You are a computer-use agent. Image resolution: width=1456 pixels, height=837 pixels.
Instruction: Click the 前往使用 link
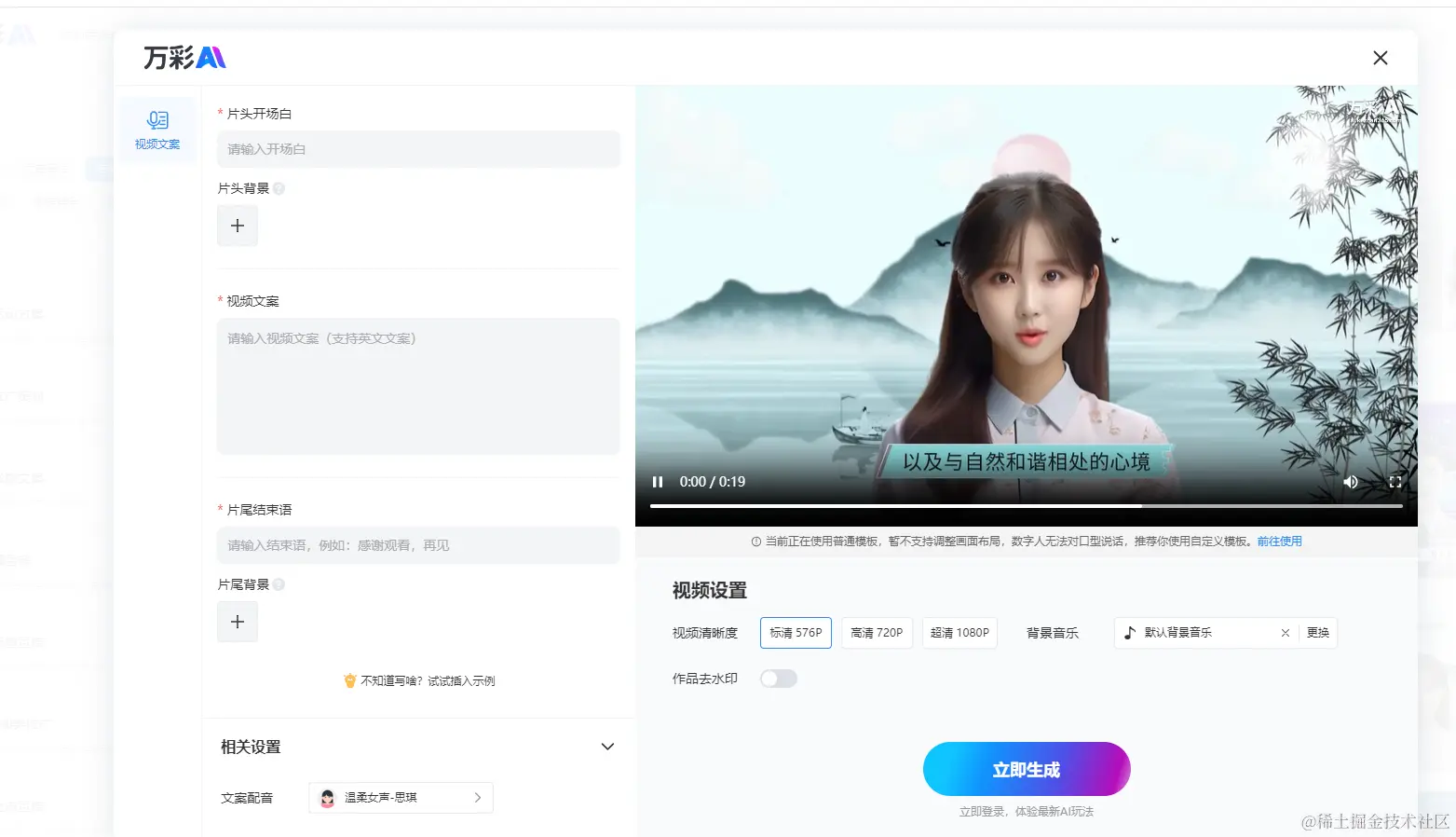[x=1279, y=542]
